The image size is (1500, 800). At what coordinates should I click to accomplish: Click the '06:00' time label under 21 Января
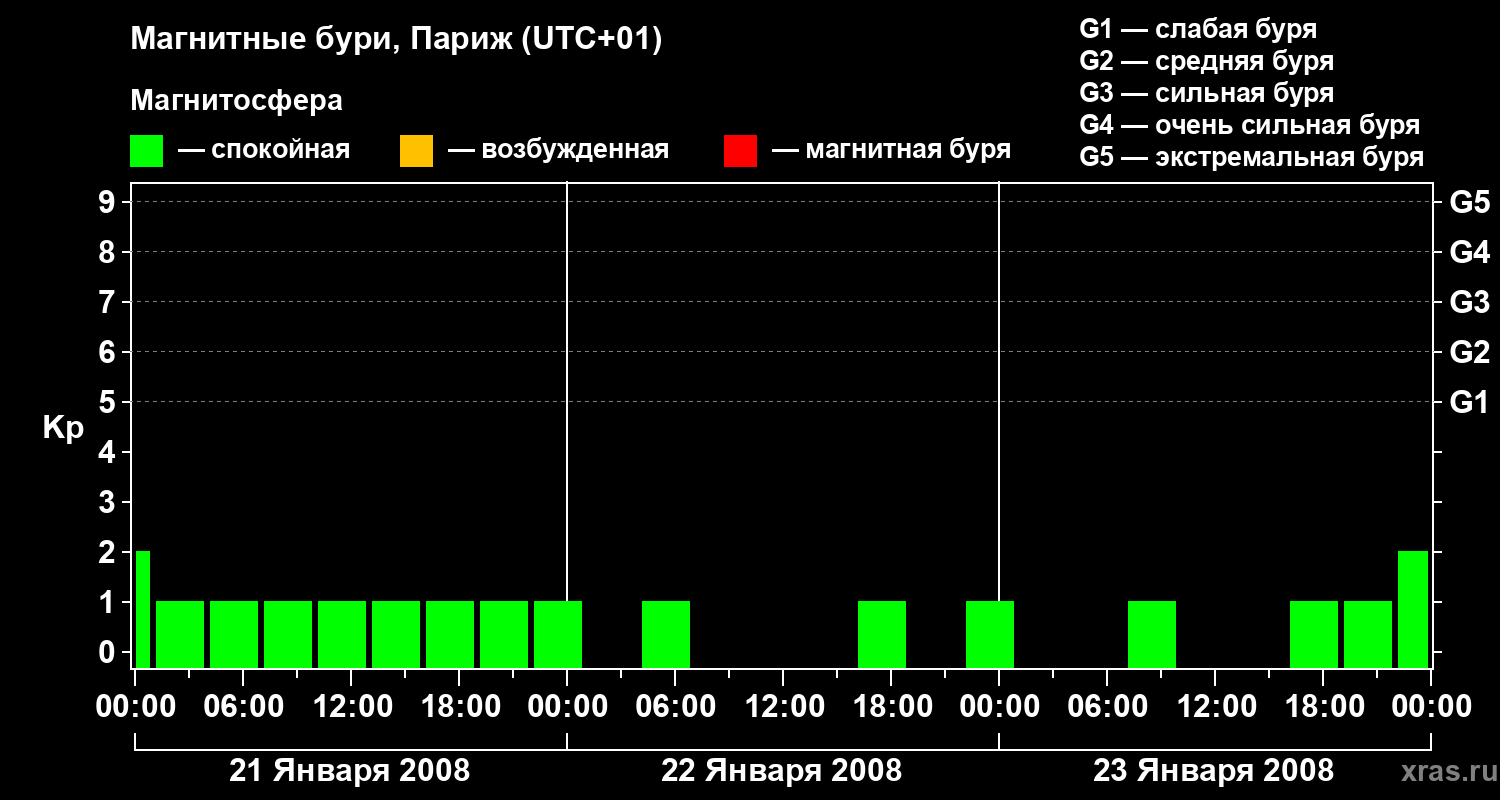point(242,707)
